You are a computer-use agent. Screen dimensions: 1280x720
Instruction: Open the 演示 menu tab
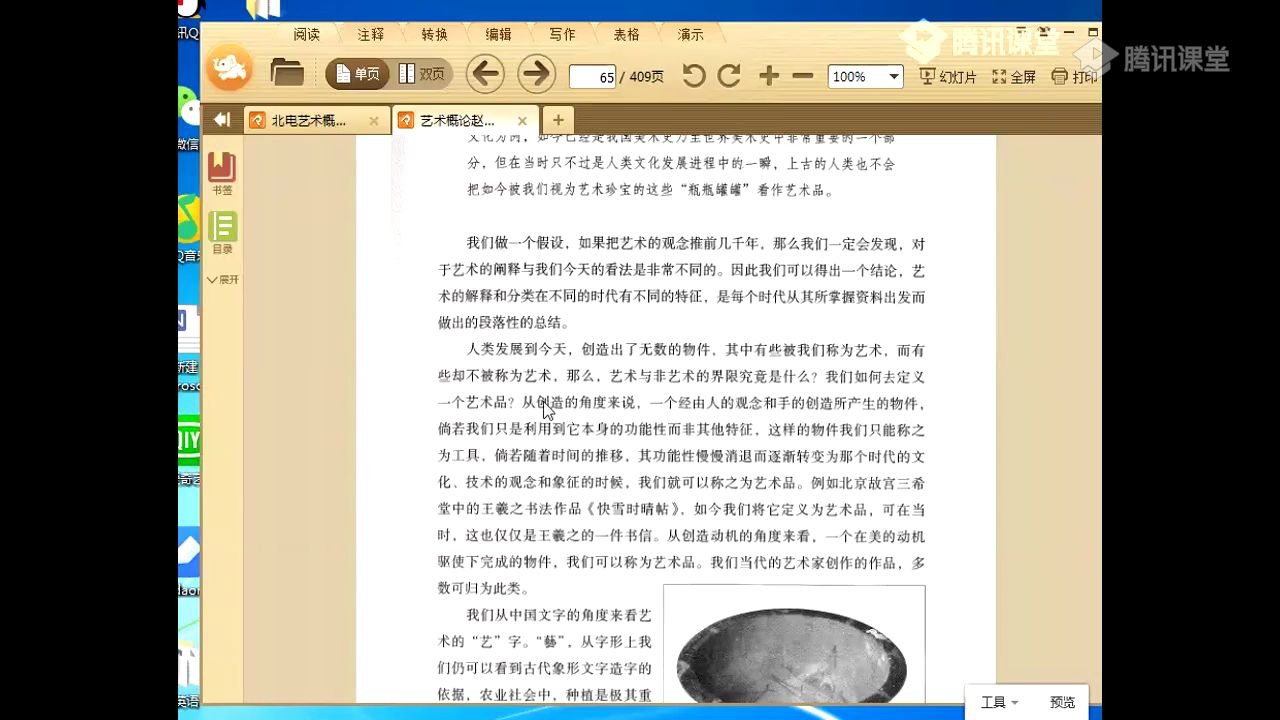[x=691, y=34]
